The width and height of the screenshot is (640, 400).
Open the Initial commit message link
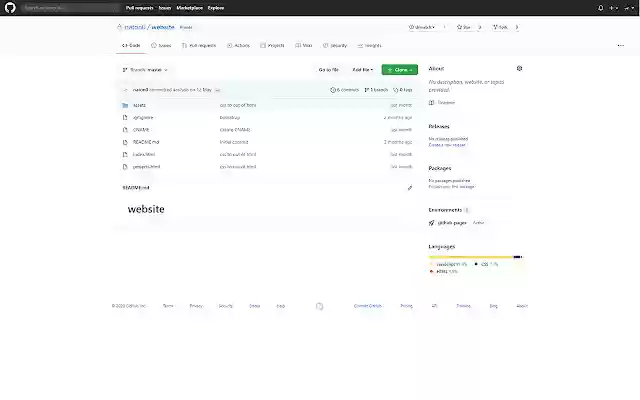click(234, 142)
